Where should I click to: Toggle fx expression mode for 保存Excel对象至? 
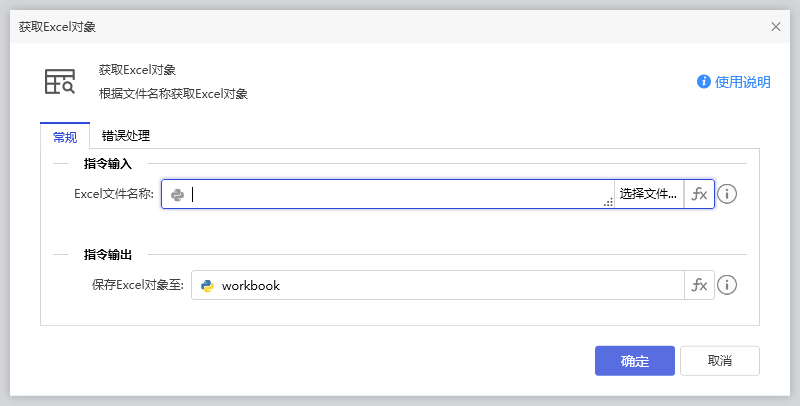click(699, 285)
